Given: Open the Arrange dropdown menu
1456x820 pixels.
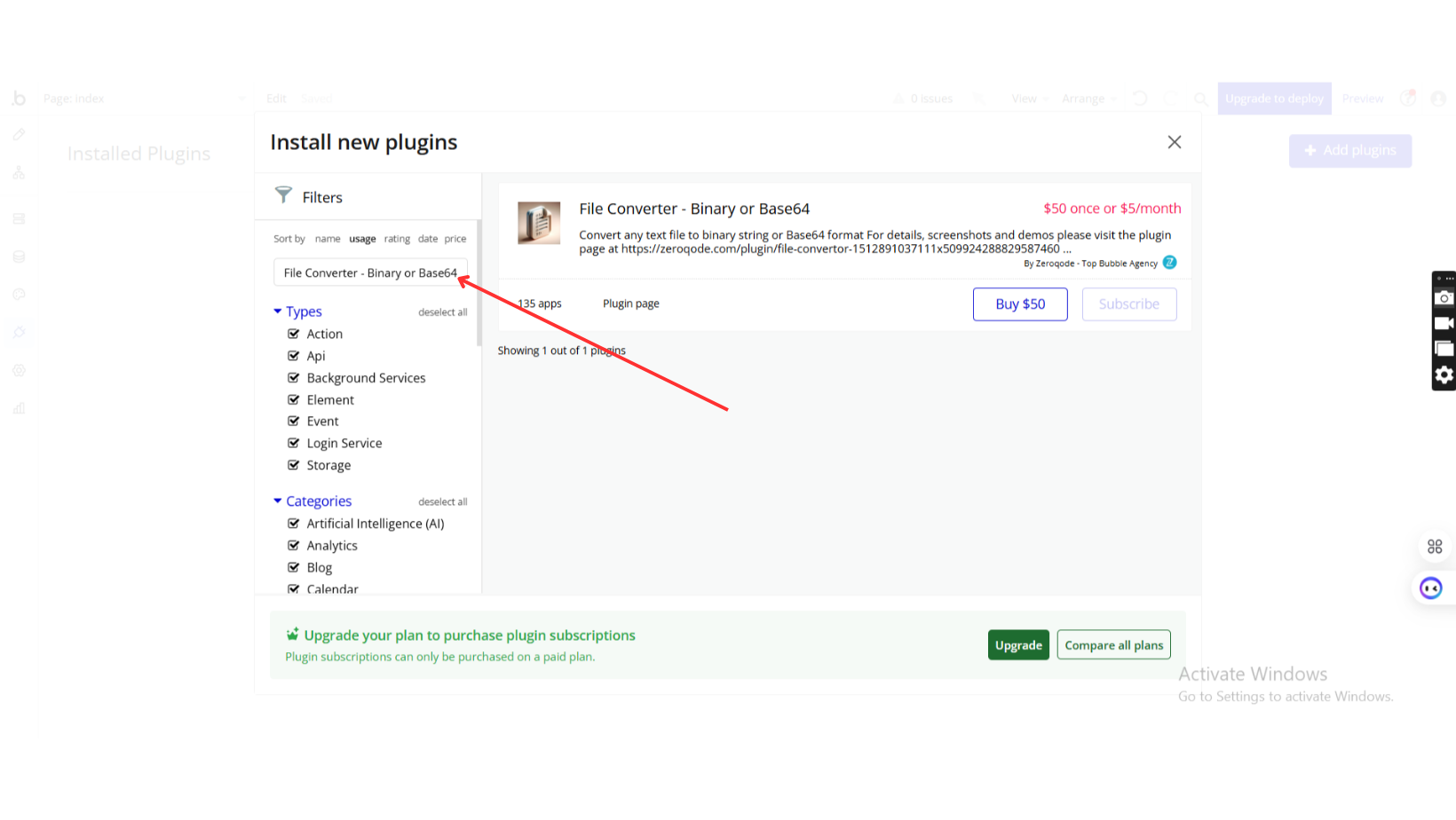Looking at the screenshot, I should click(x=1088, y=99).
